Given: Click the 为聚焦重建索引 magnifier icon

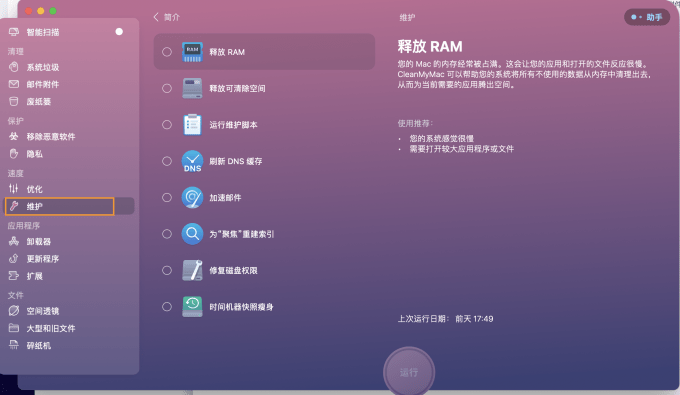Looking at the screenshot, I should click(x=192, y=234).
